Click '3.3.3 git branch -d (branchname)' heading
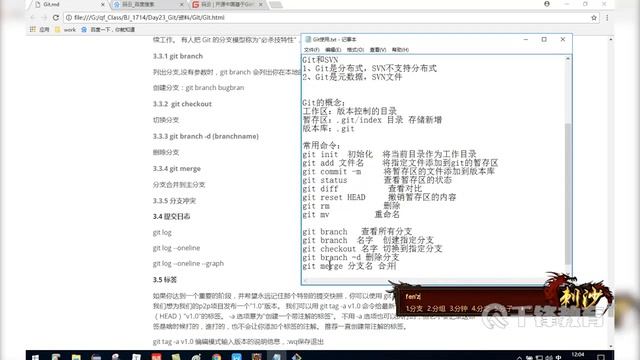640x360 pixels. [206, 136]
